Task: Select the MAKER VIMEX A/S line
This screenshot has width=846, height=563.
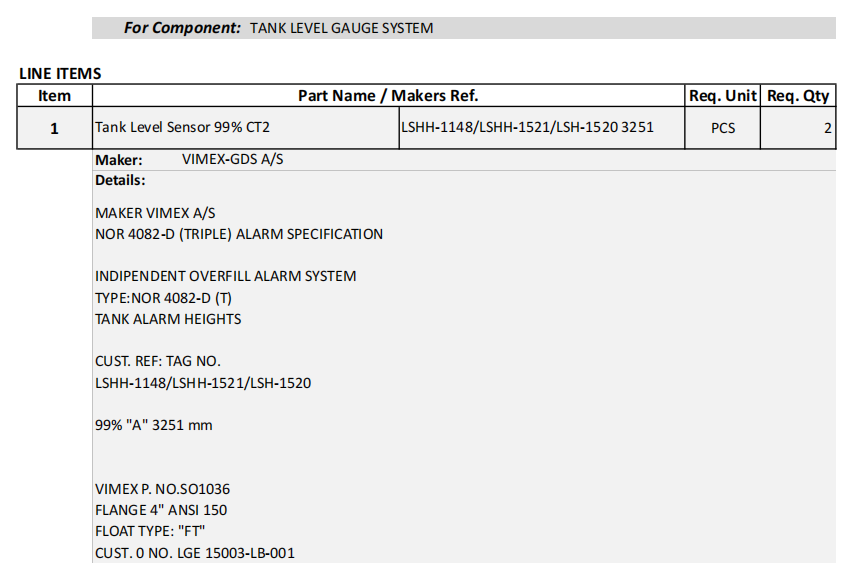Action: tap(155, 213)
